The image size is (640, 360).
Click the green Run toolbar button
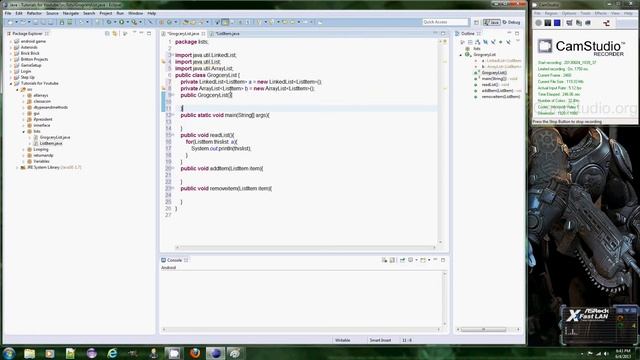coord(121,22)
